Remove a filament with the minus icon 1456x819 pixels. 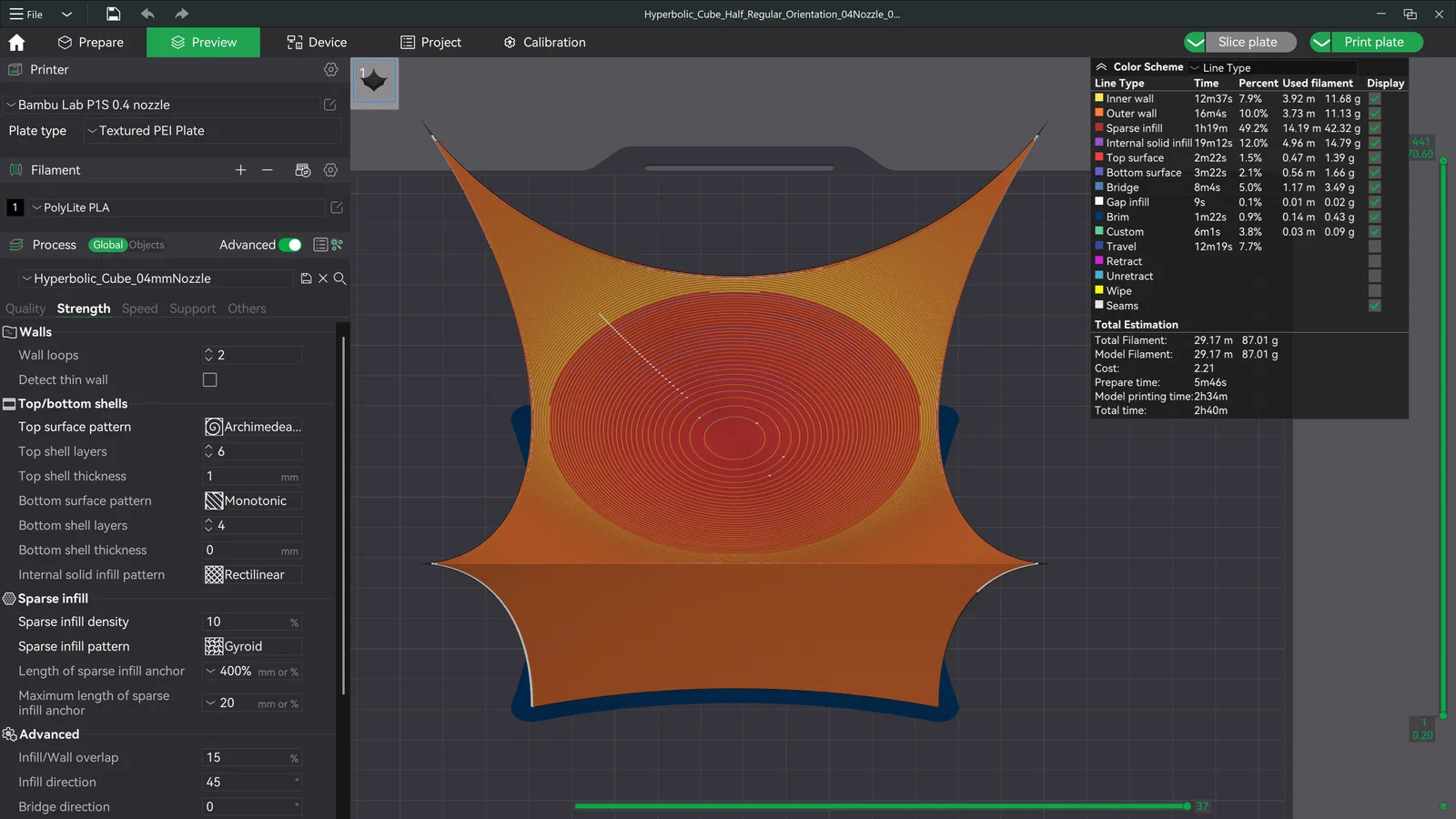[268, 170]
